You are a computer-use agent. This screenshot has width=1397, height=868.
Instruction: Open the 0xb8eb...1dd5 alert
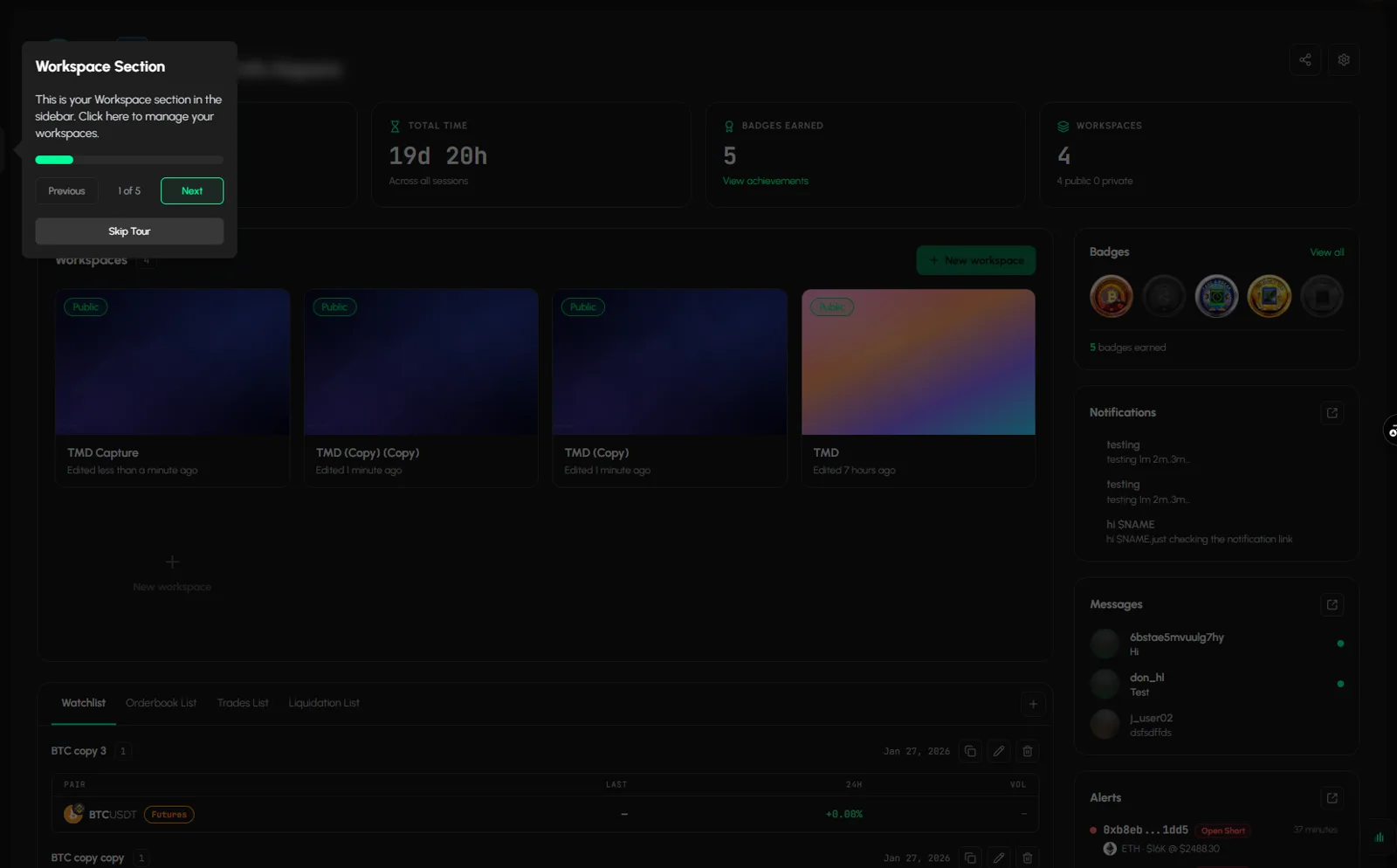click(x=1146, y=830)
